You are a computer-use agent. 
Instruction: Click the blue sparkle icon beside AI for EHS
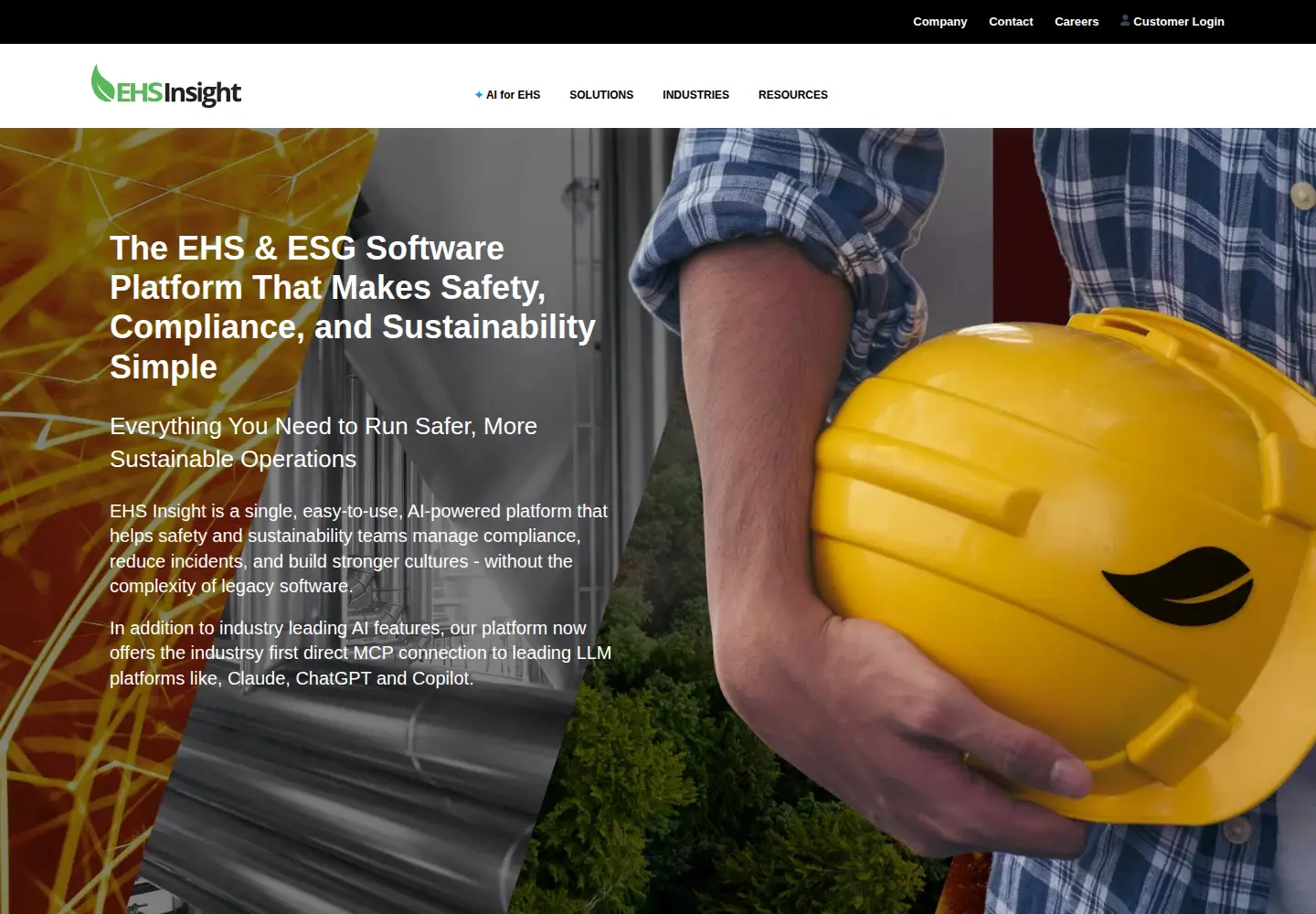coord(479,95)
